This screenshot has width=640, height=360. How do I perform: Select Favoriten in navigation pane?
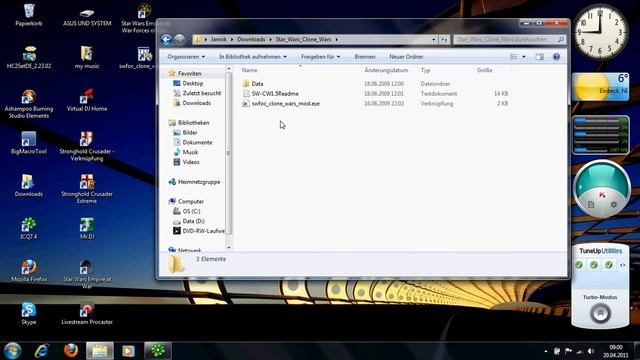click(x=189, y=73)
